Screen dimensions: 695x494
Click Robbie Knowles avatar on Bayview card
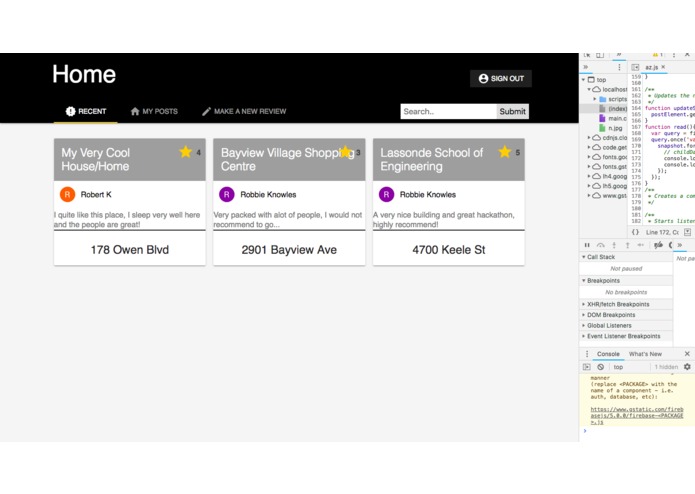(226, 194)
